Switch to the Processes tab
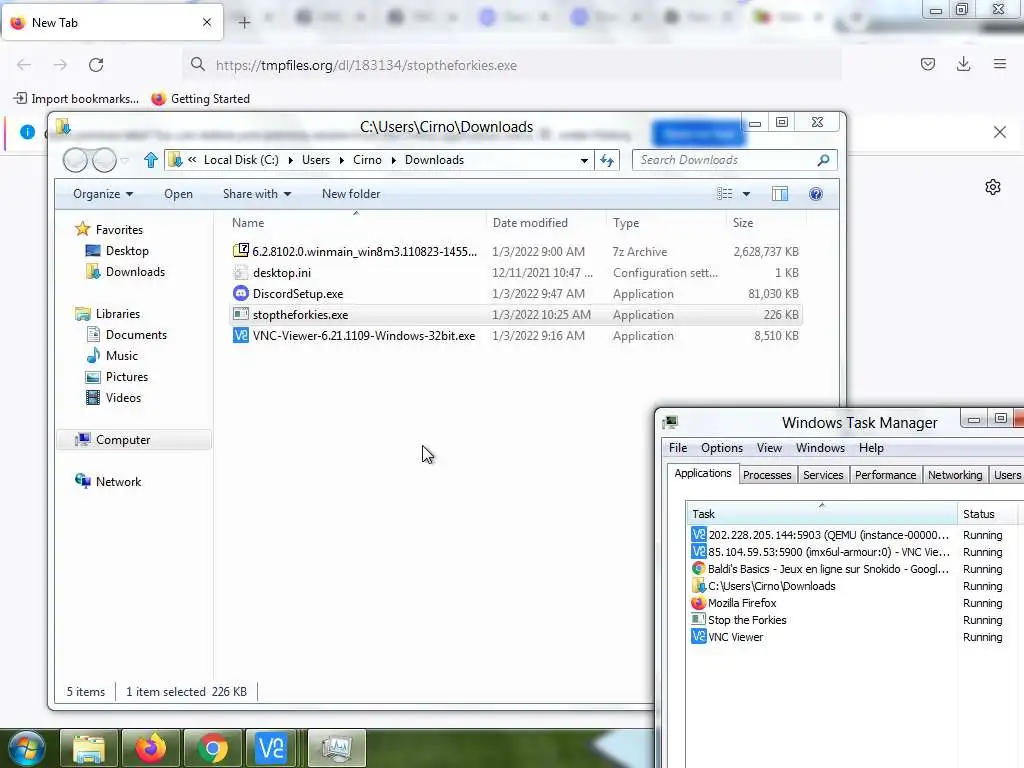Screen dimensions: 1024x768 (767, 475)
